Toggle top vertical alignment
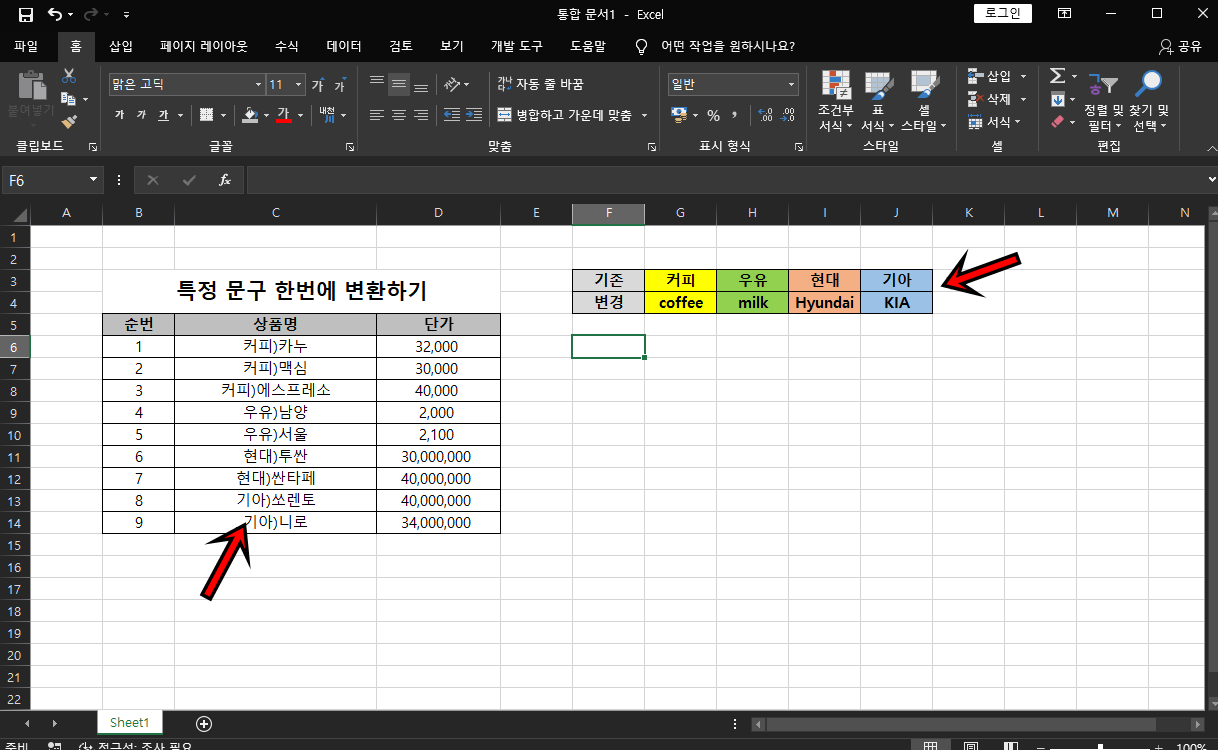Image resolution: width=1218 pixels, height=750 pixels. [377, 84]
